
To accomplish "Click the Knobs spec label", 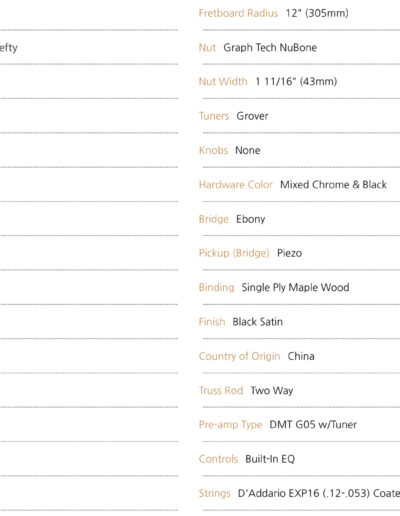I will pyautogui.click(x=213, y=150).
